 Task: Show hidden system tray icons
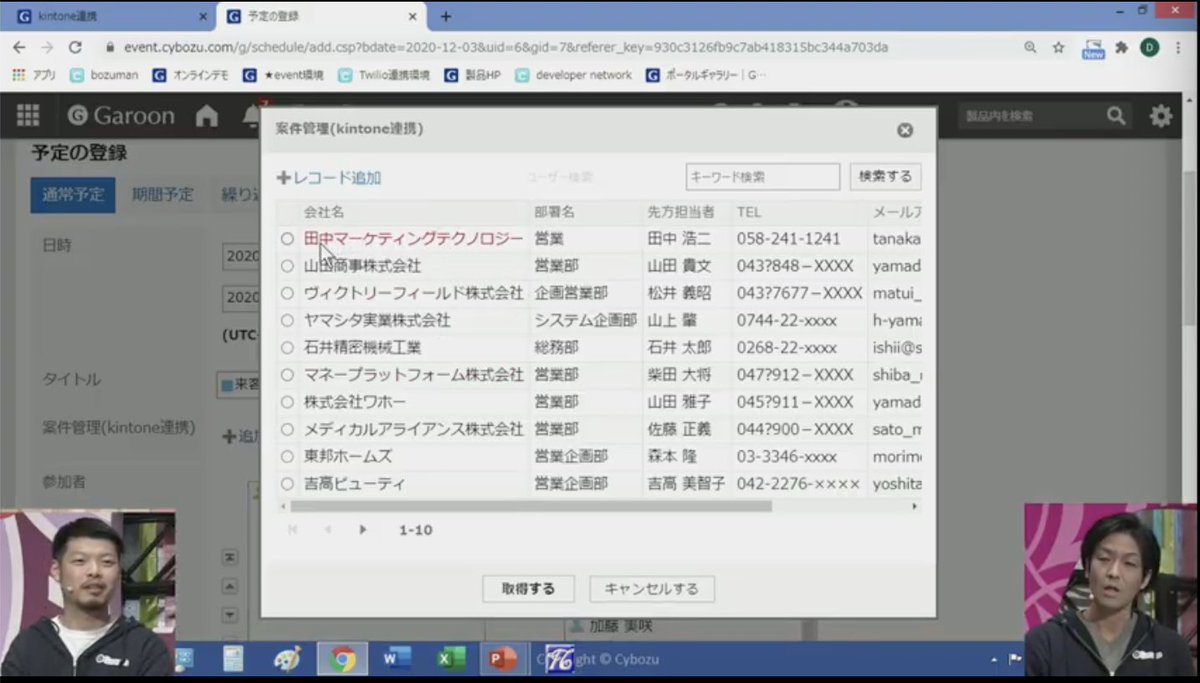coord(994,660)
